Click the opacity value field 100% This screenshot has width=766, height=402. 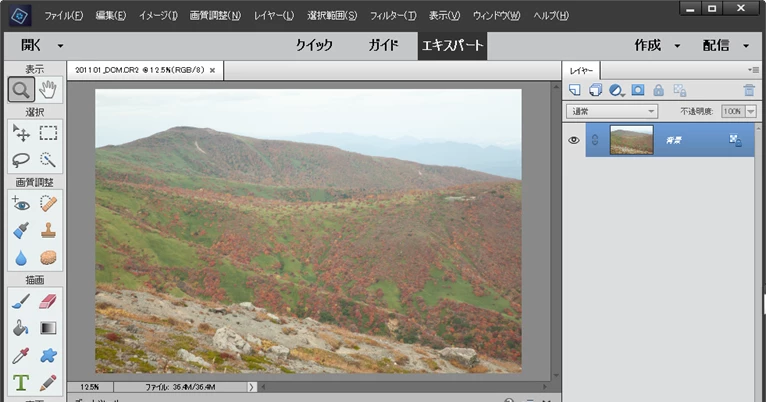(733, 111)
